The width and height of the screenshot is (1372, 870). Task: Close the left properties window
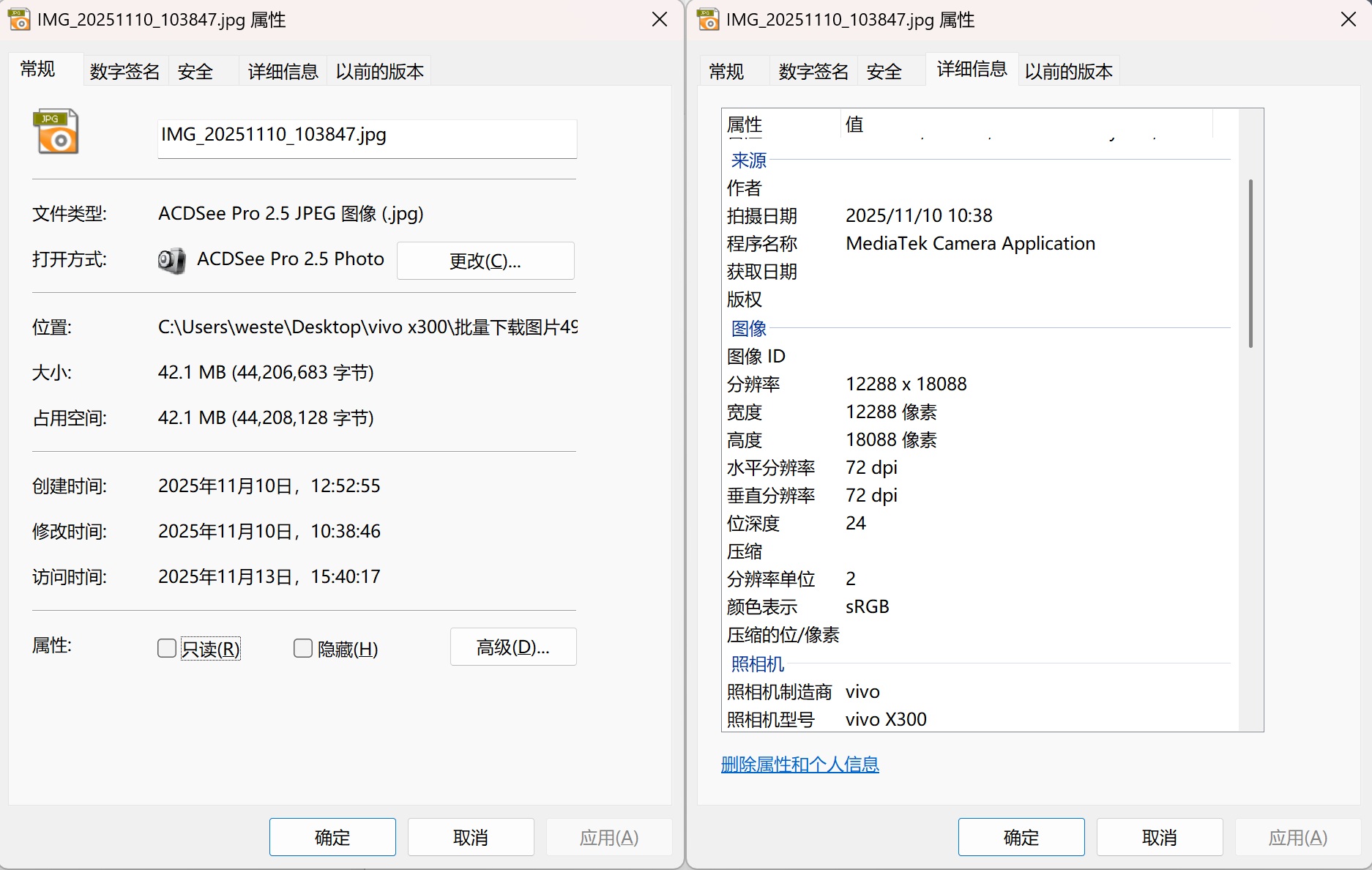point(660,20)
